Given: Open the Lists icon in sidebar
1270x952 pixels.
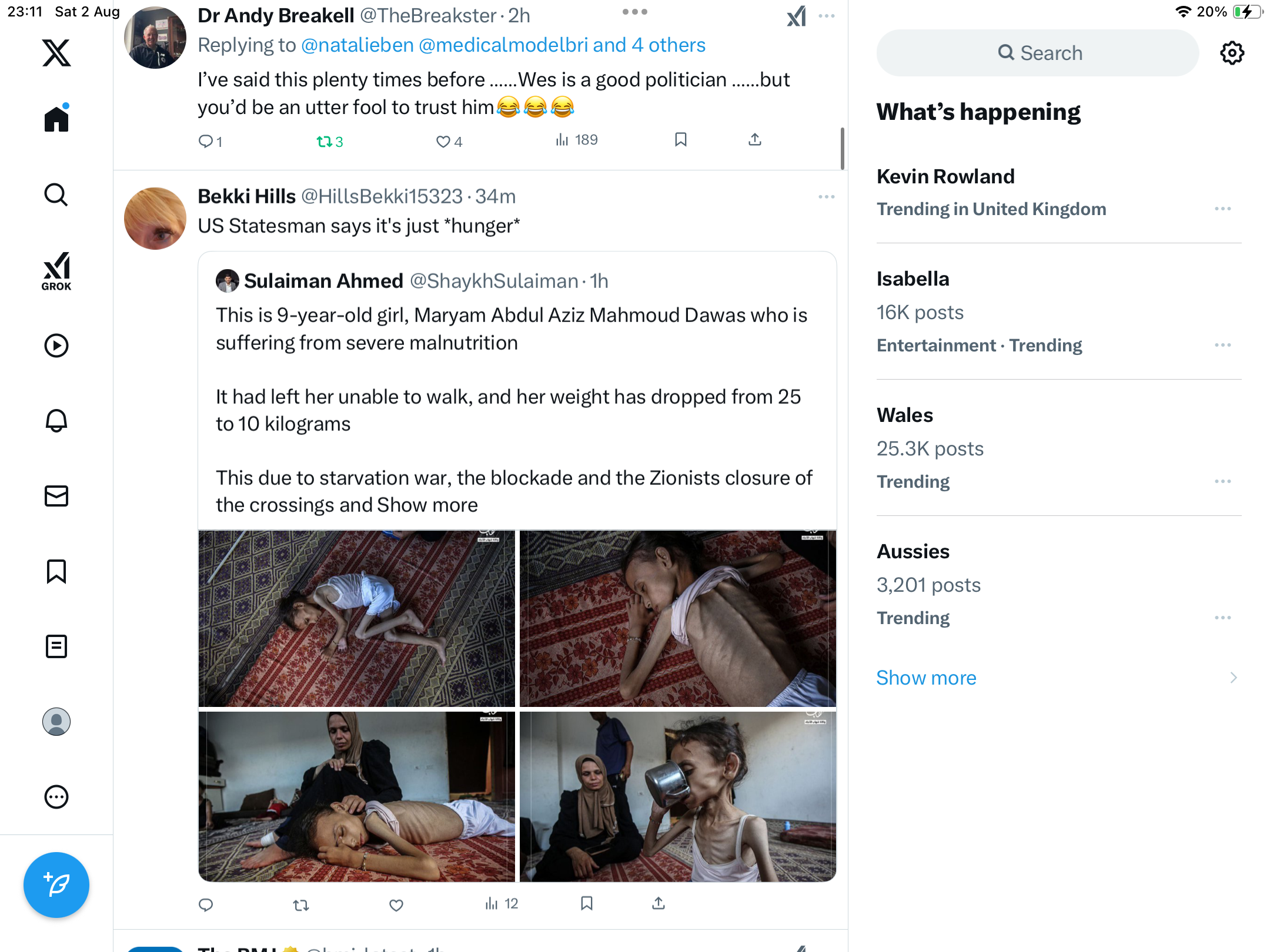Looking at the screenshot, I should coord(56,646).
